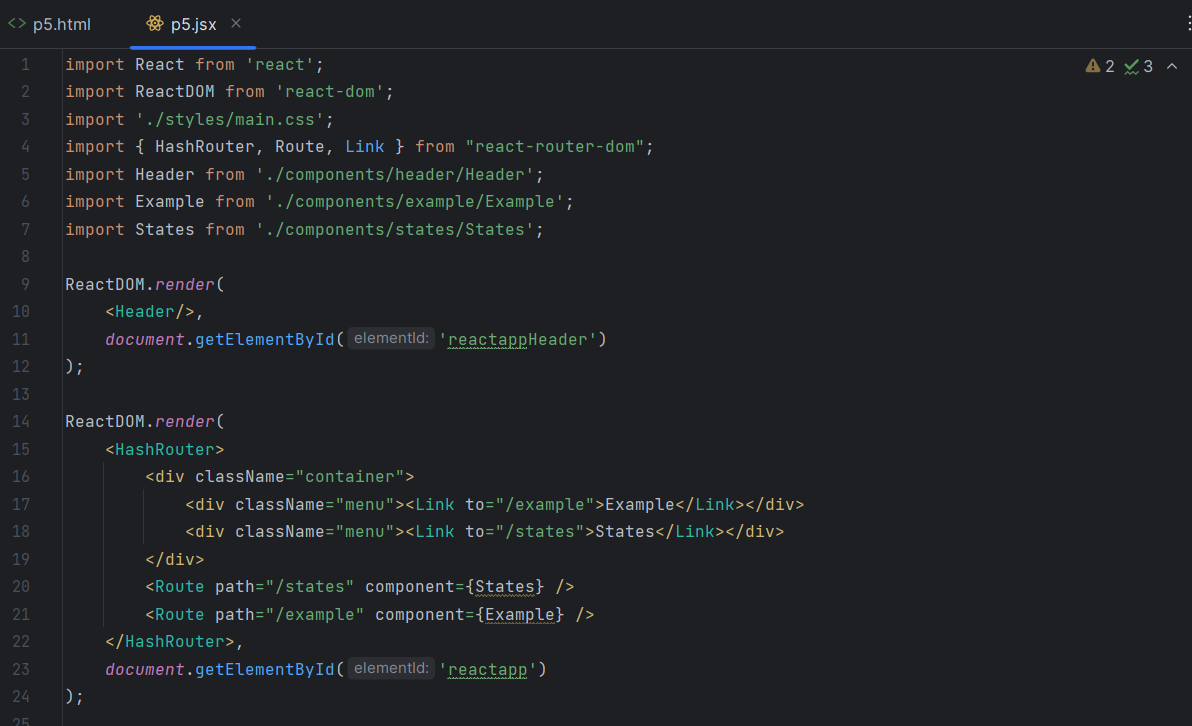
Task: Click 'react-dom' string on line 2
Action: 330,92
